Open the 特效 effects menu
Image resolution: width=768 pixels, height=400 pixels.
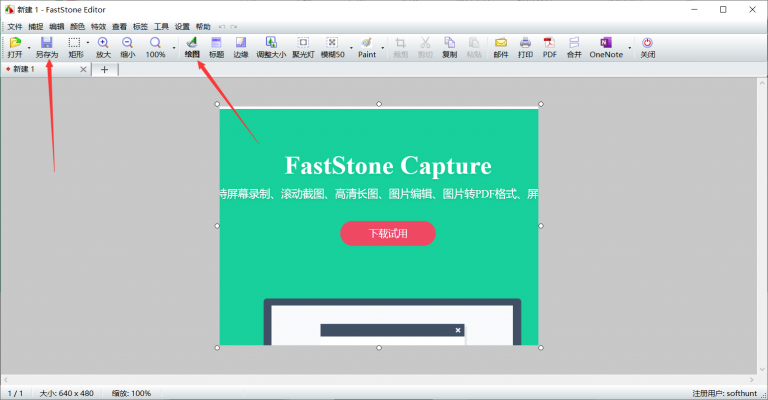(98, 26)
